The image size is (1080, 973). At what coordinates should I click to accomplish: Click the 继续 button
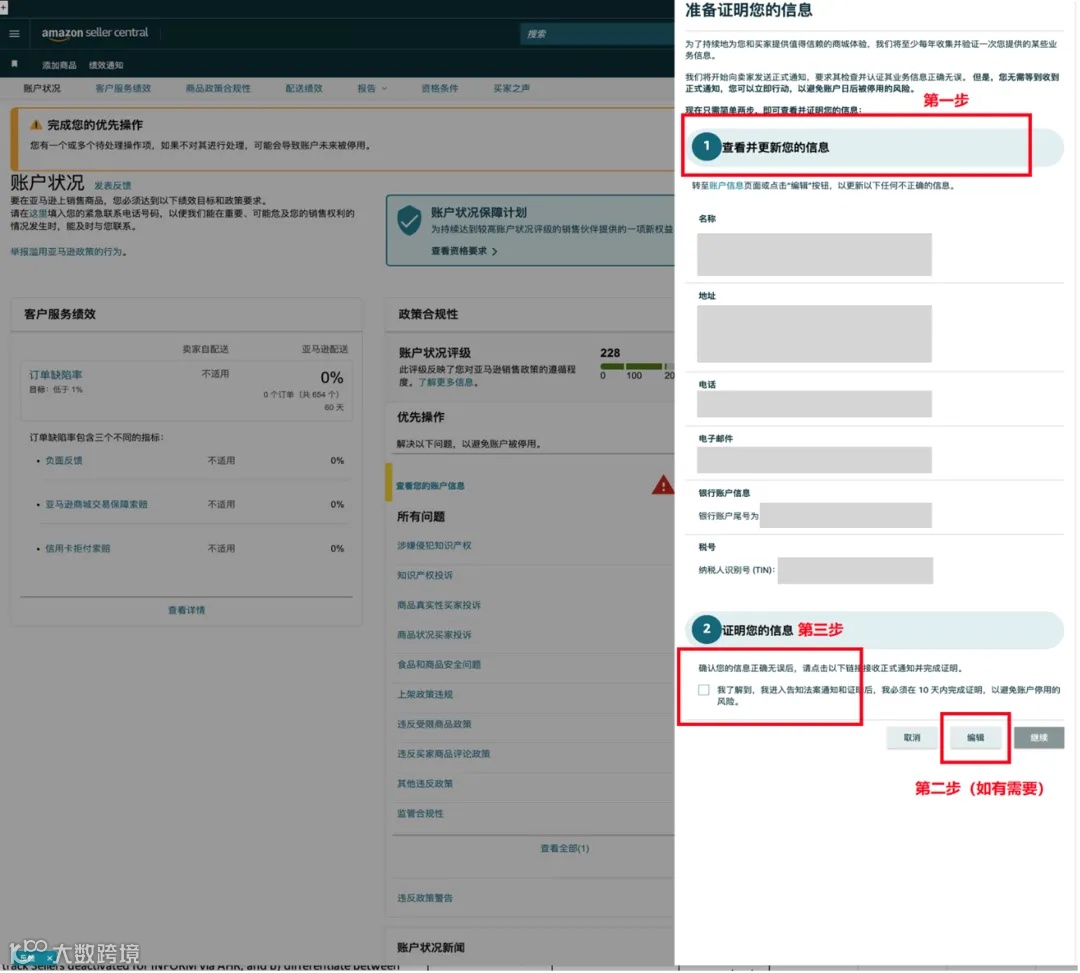[1039, 738]
